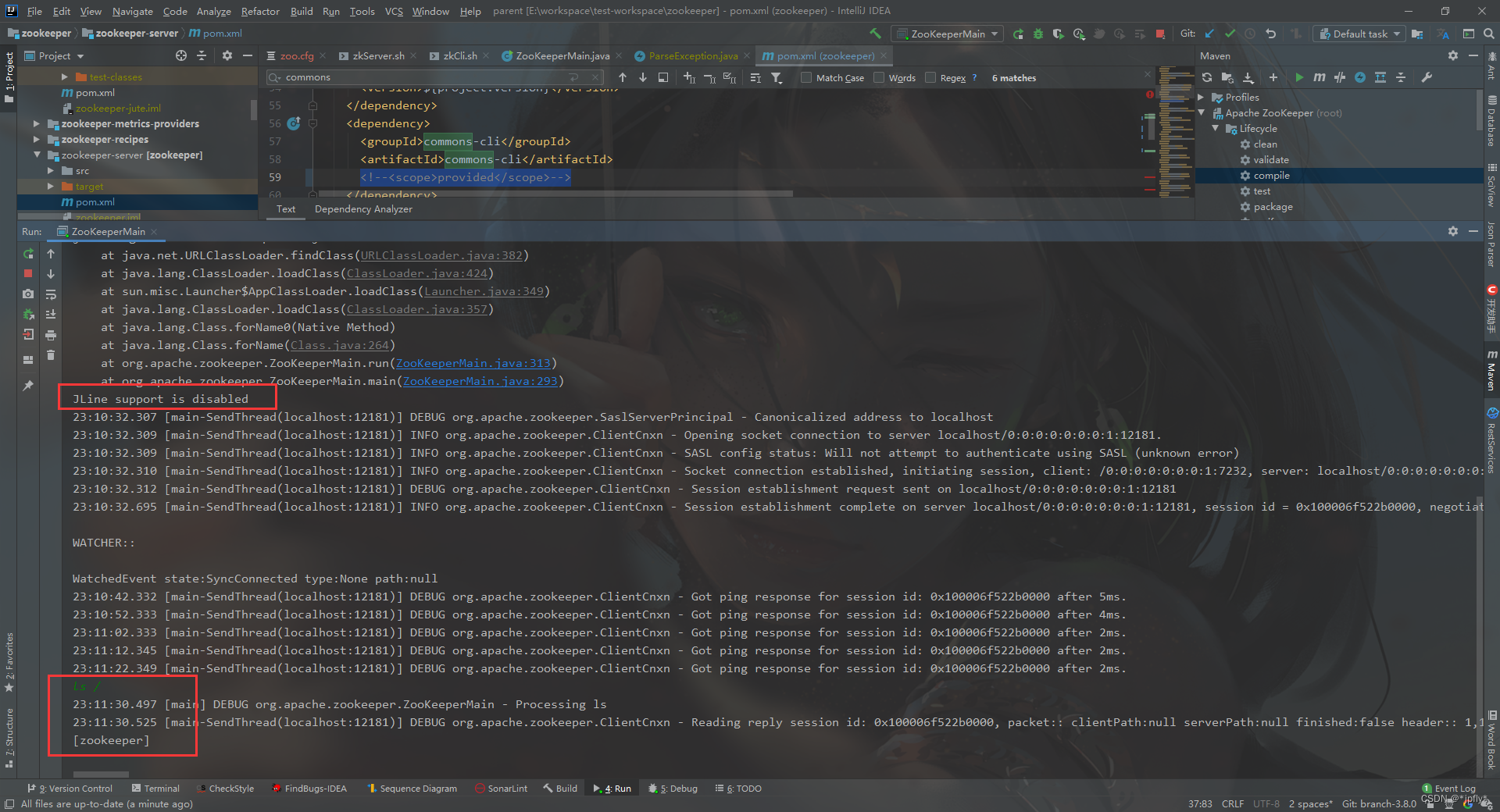The width and height of the screenshot is (1500, 812).
Task: Switch to the ZooKeeperMain.java editor tab
Action: pos(562,55)
